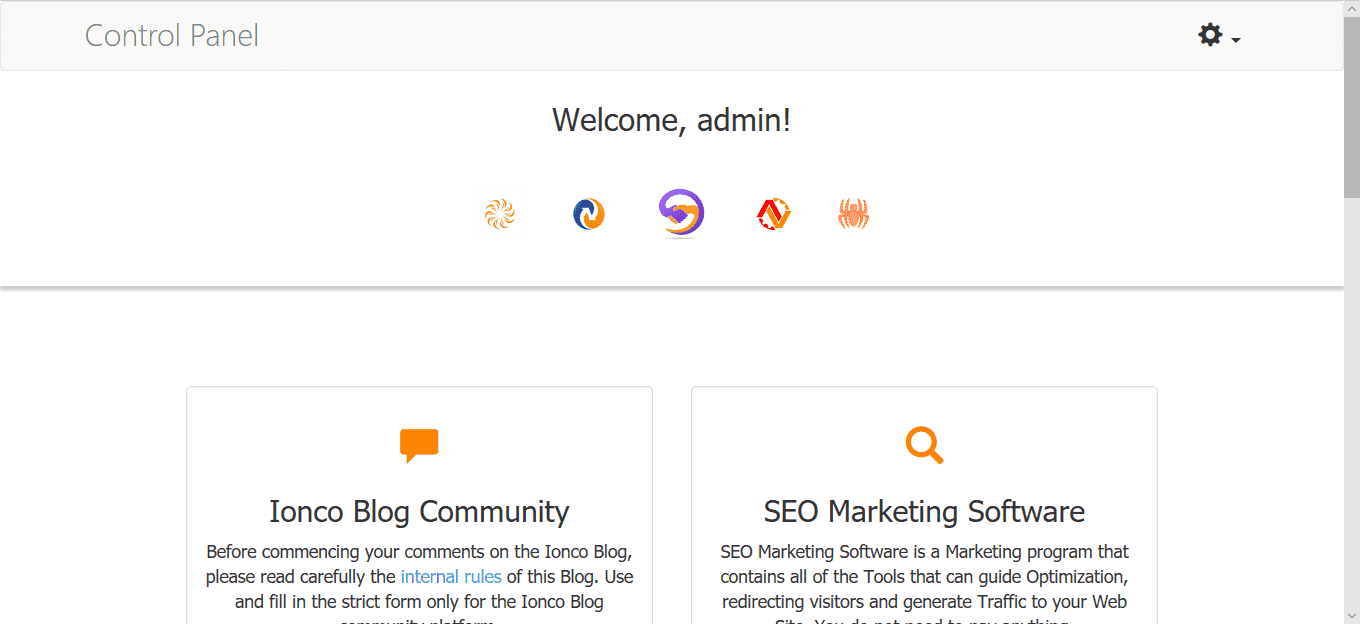Open the Ionco Blog Community card heading
Image resolution: width=1360 pixels, height=624 pixels.
click(x=419, y=511)
